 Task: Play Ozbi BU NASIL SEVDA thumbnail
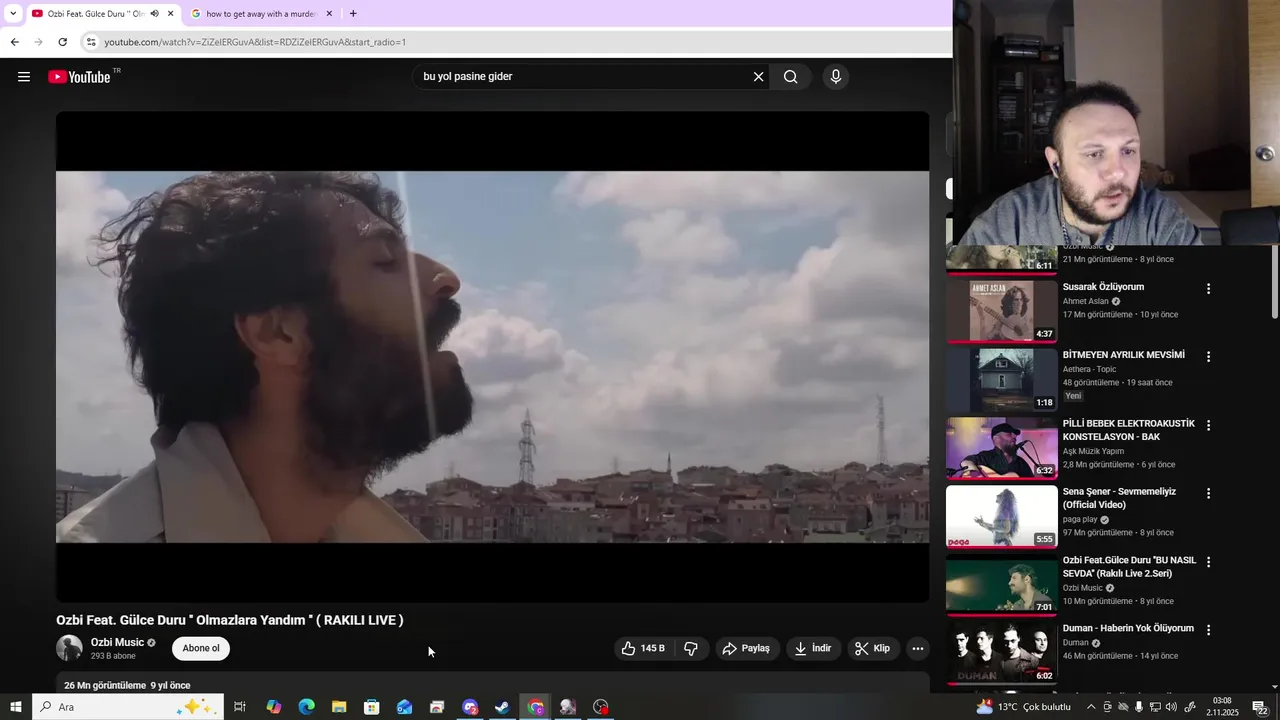point(1001,585)
